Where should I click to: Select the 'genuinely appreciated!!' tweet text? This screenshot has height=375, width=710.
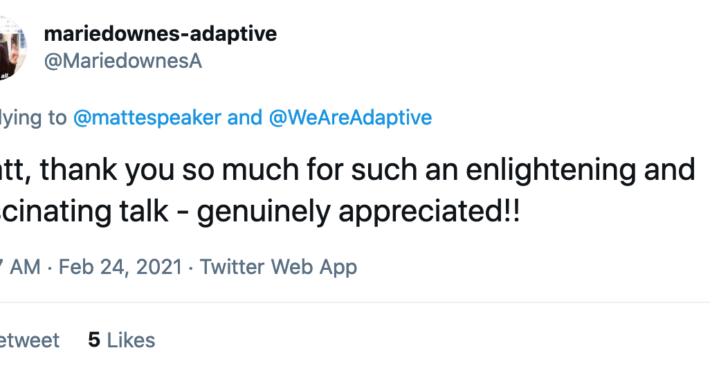(x=359, y=212)
